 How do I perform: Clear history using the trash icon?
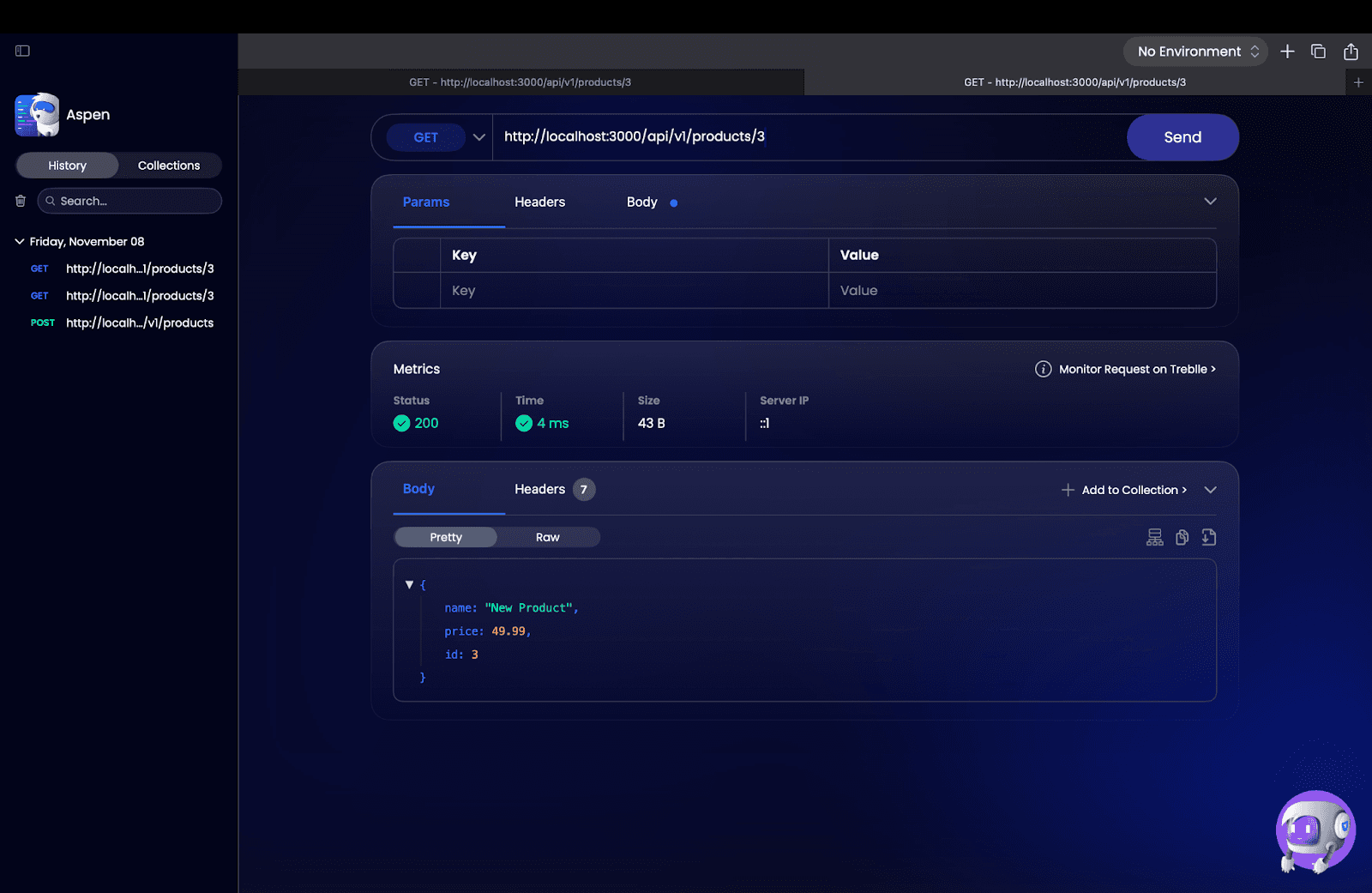[x=21, y=200]
